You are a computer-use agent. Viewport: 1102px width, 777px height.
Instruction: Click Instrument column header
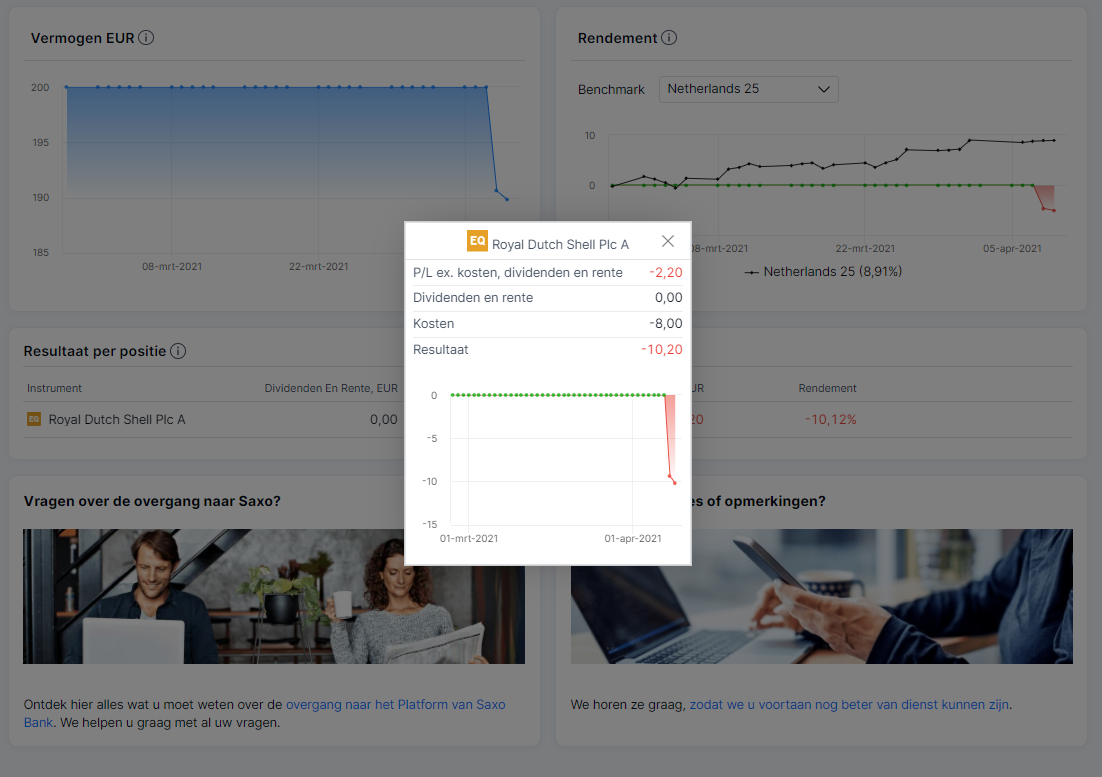[54, 388]
